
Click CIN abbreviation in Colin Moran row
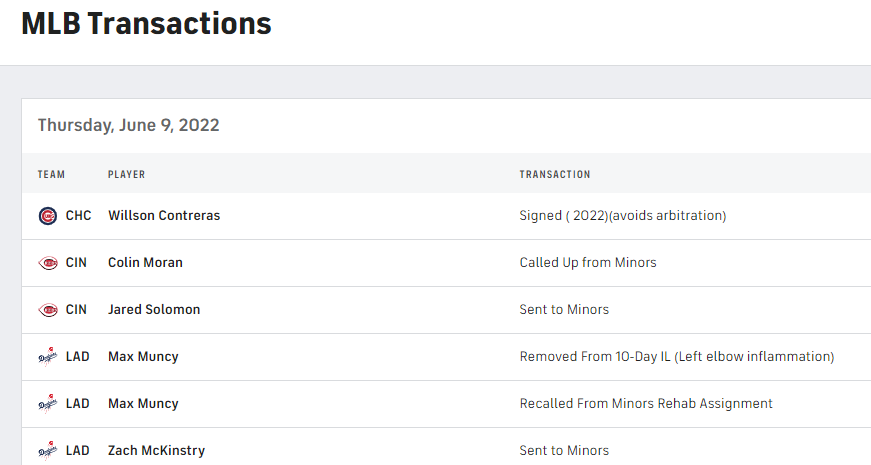click(x=76, y=263)
